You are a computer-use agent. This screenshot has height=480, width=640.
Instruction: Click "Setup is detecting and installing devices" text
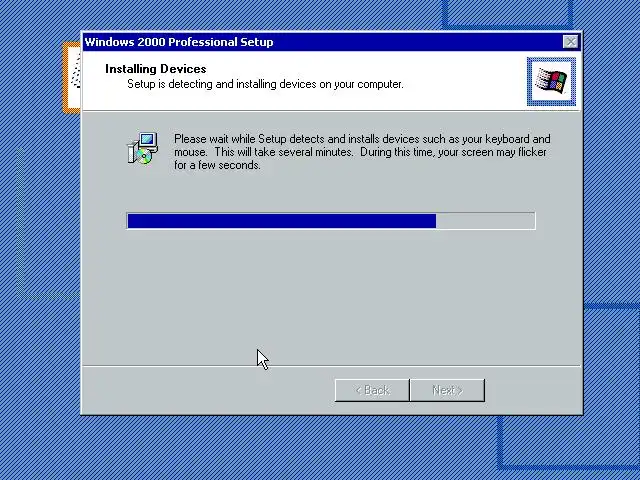pos(265,84)
